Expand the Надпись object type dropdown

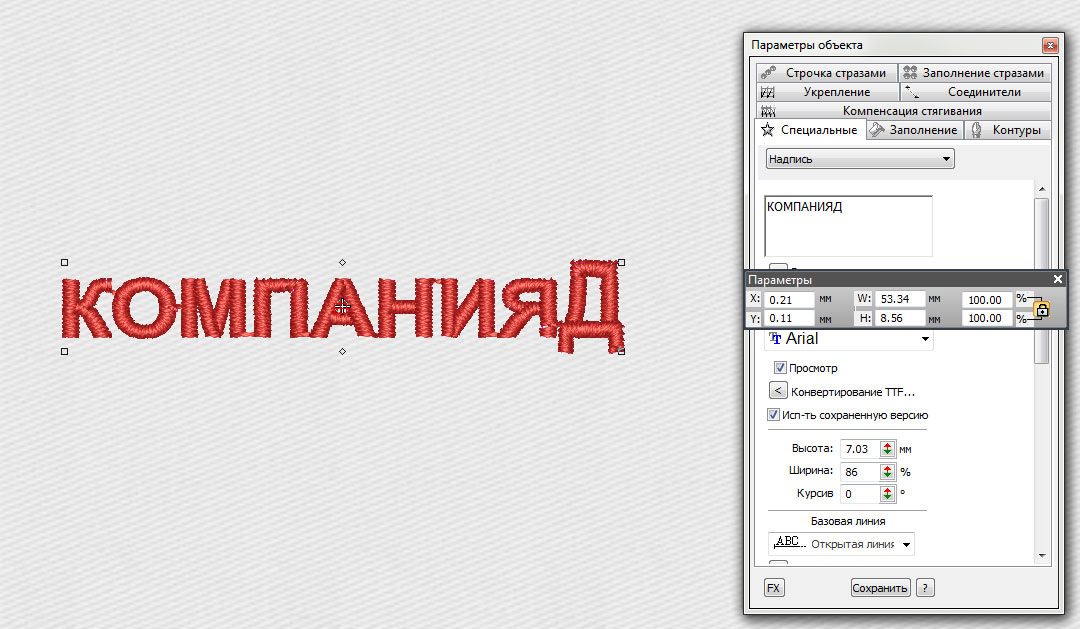point(860,159)
